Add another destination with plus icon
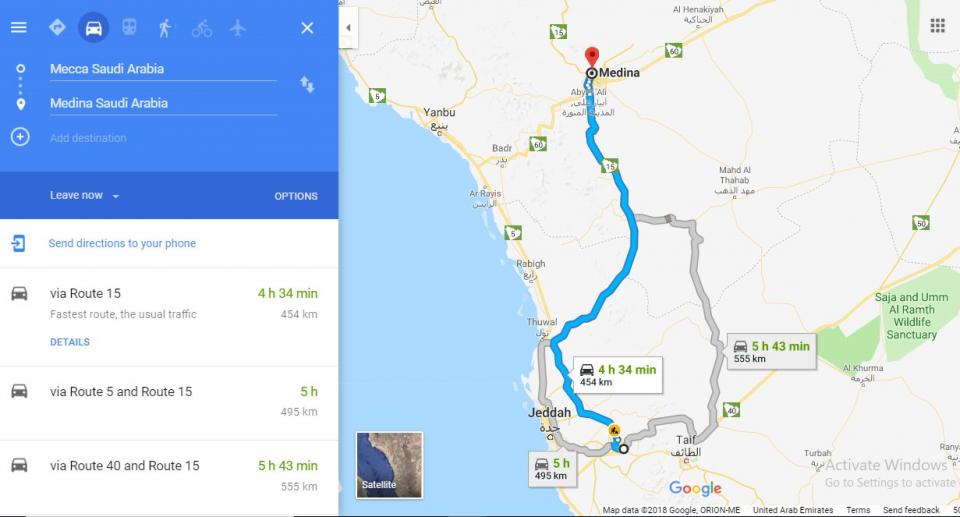This screenshot has height=517, width=960. pyautogui.click(x=20, y=137)
